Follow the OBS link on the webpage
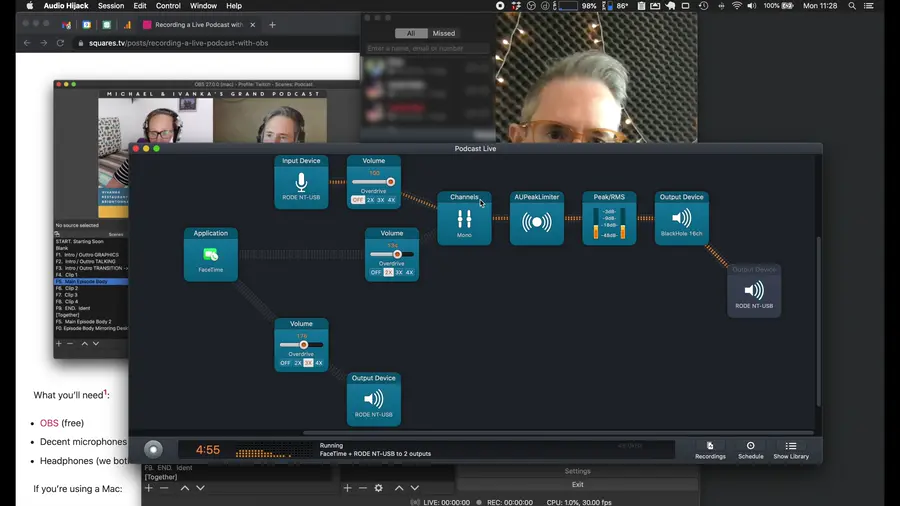900x506 pixels. tap(49, 423)
